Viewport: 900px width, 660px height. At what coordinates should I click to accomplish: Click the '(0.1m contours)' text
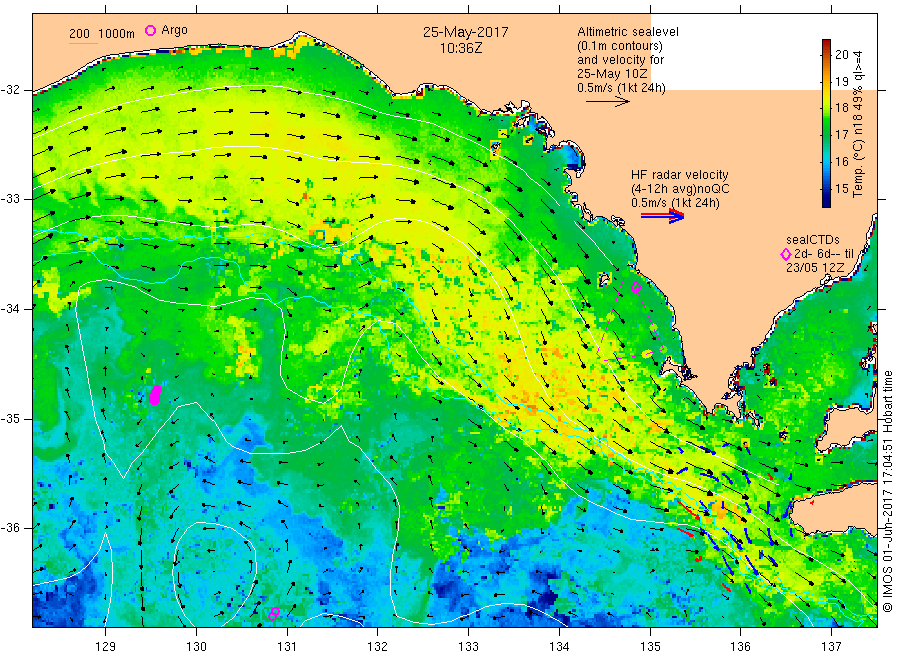620,46
